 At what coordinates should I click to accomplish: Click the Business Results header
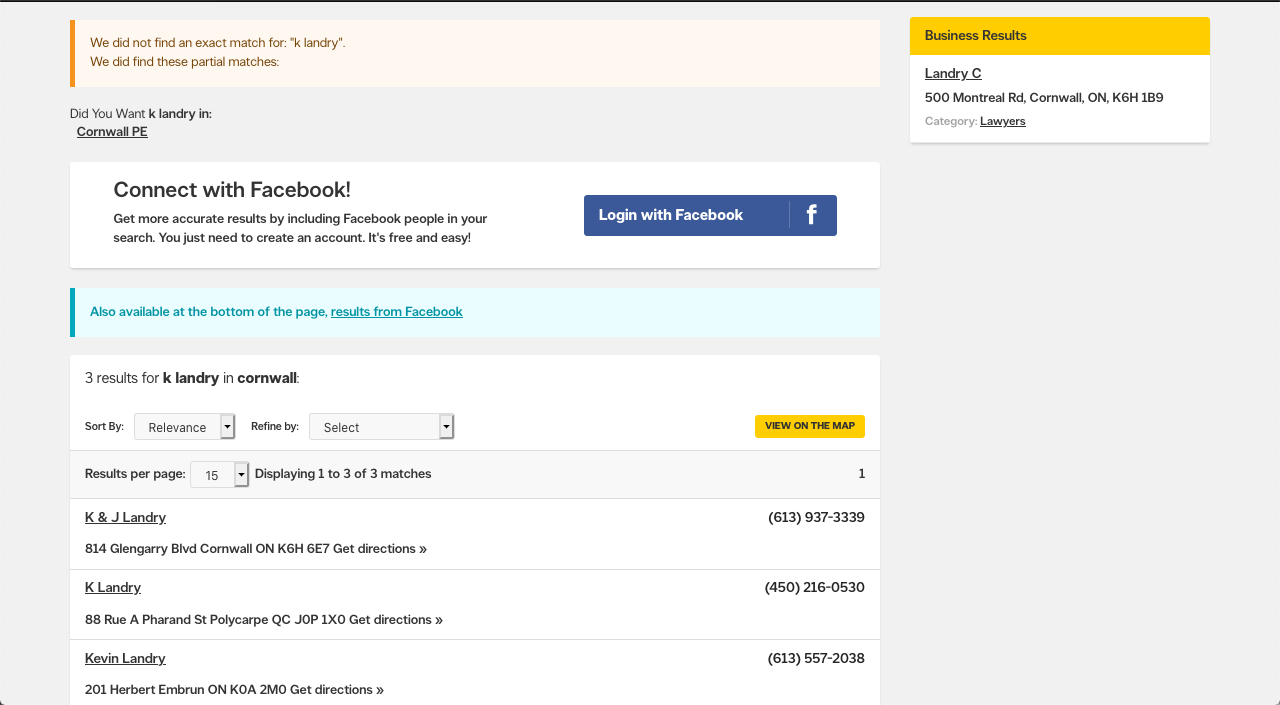click(x=1060, y=36)
